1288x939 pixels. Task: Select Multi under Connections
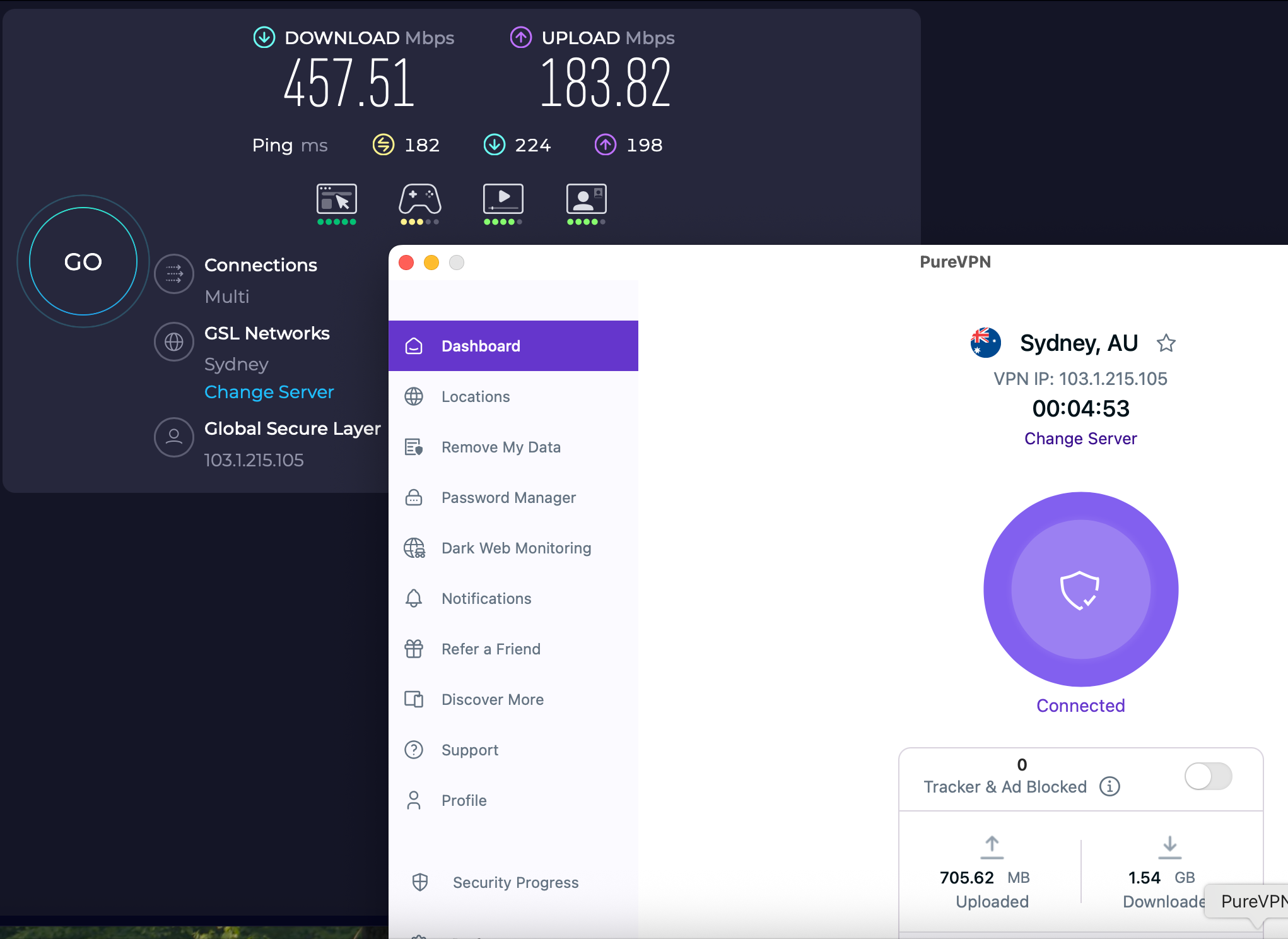227,297
